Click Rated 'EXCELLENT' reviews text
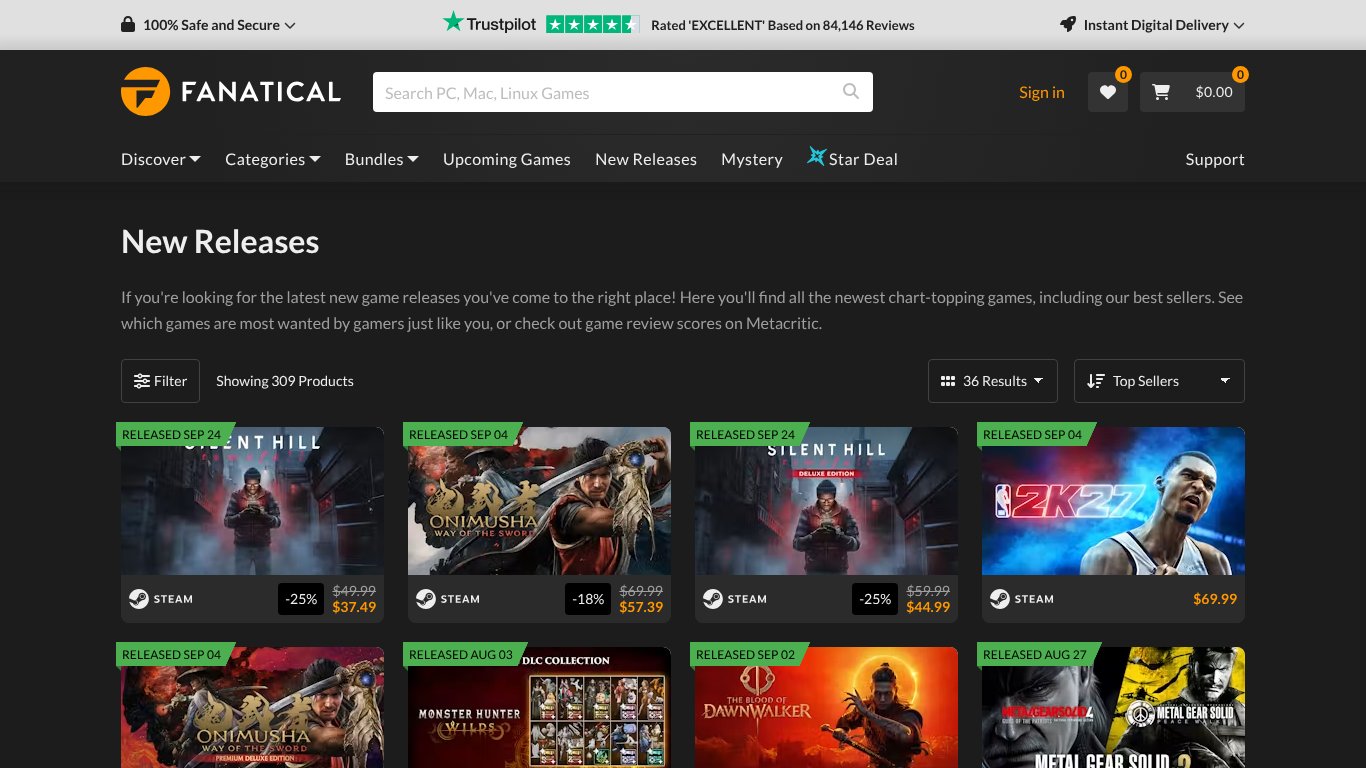This screenshot has height=768, width=1366. (783, 25)
